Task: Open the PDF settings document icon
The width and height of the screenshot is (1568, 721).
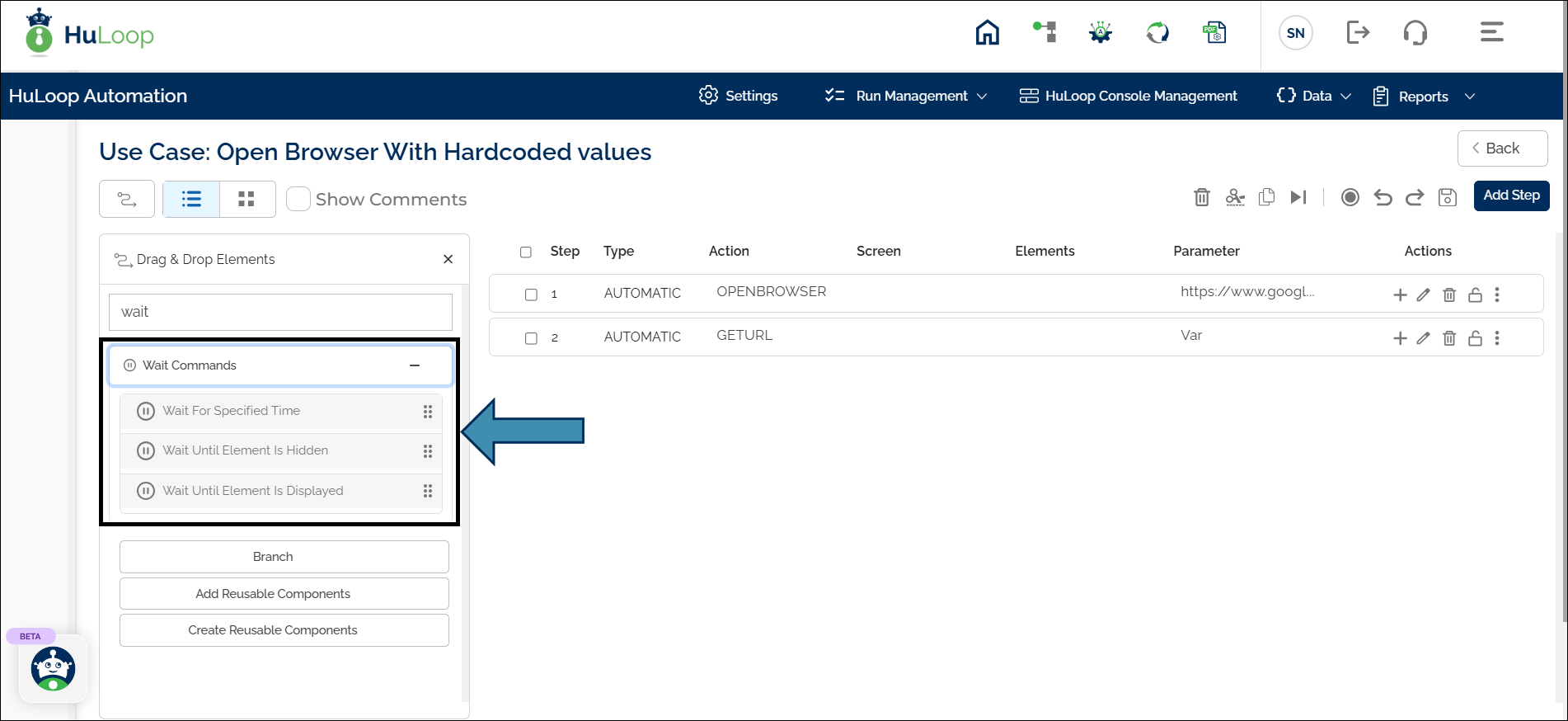Action: (x=1214, y=33)
